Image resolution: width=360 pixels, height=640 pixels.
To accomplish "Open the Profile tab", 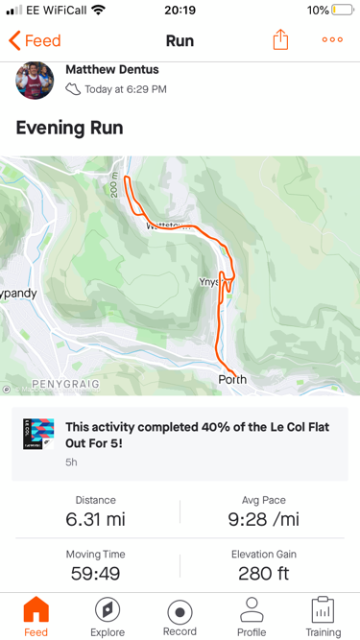I will pyautogui.click(x=252, y=617).
